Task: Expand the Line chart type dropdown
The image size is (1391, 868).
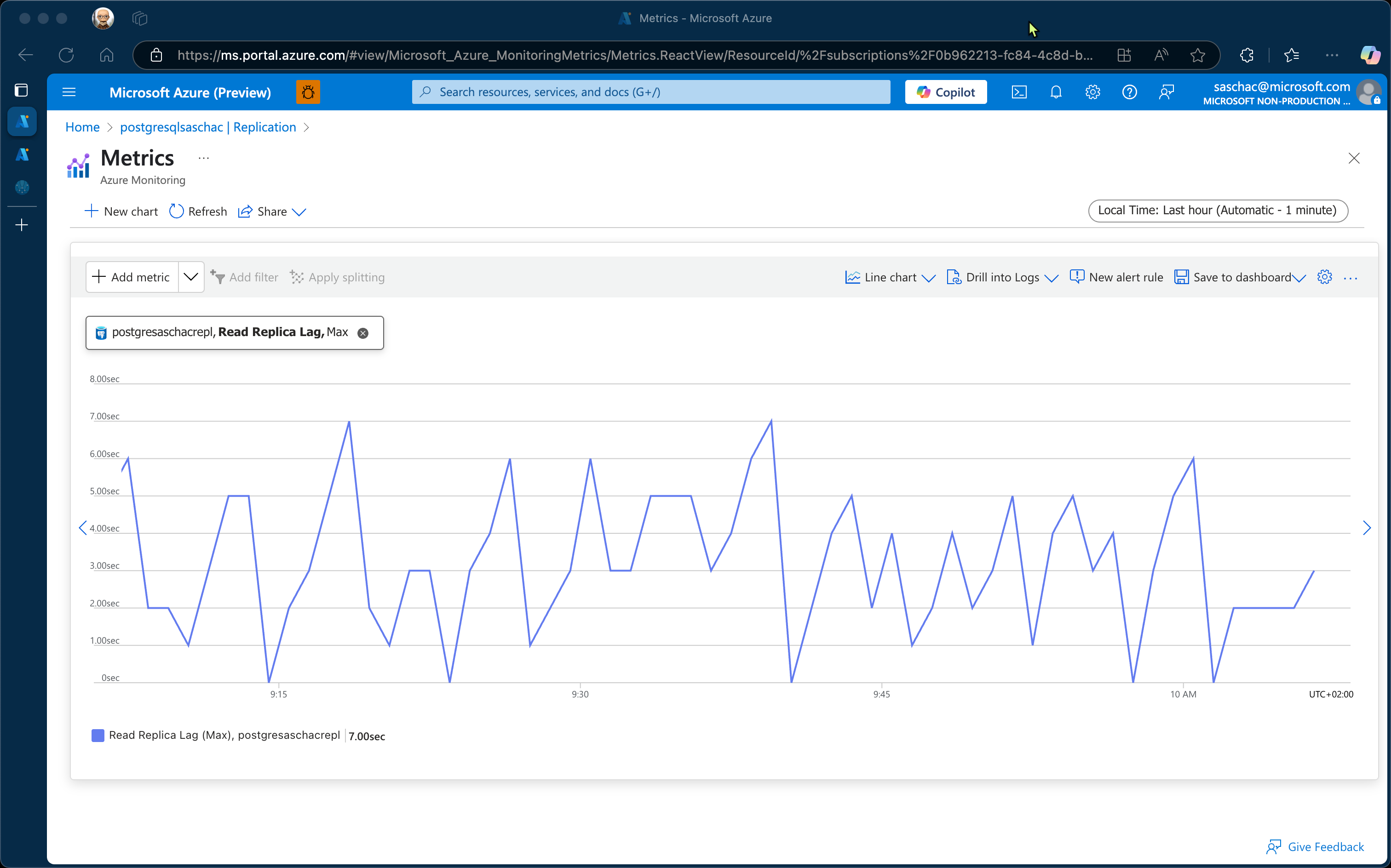Action: pos(890,277)
